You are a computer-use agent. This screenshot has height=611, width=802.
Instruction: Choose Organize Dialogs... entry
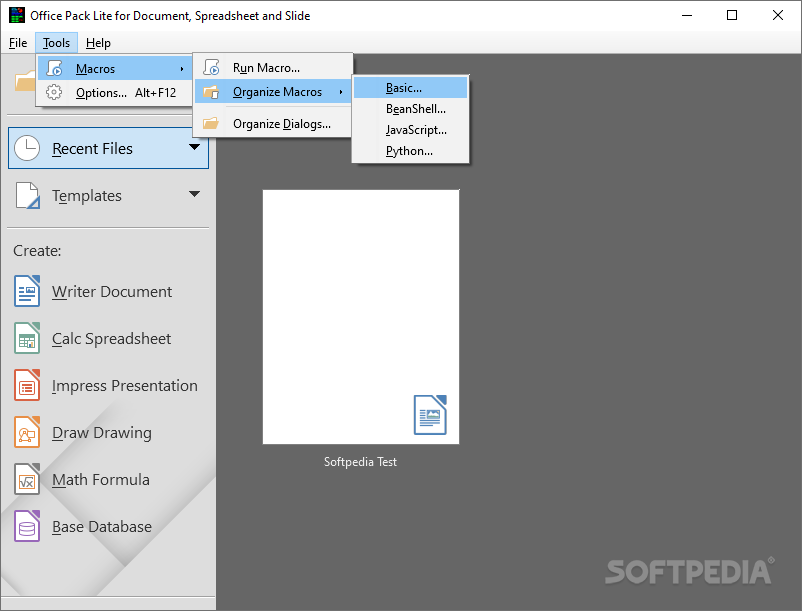coord(272,124)
